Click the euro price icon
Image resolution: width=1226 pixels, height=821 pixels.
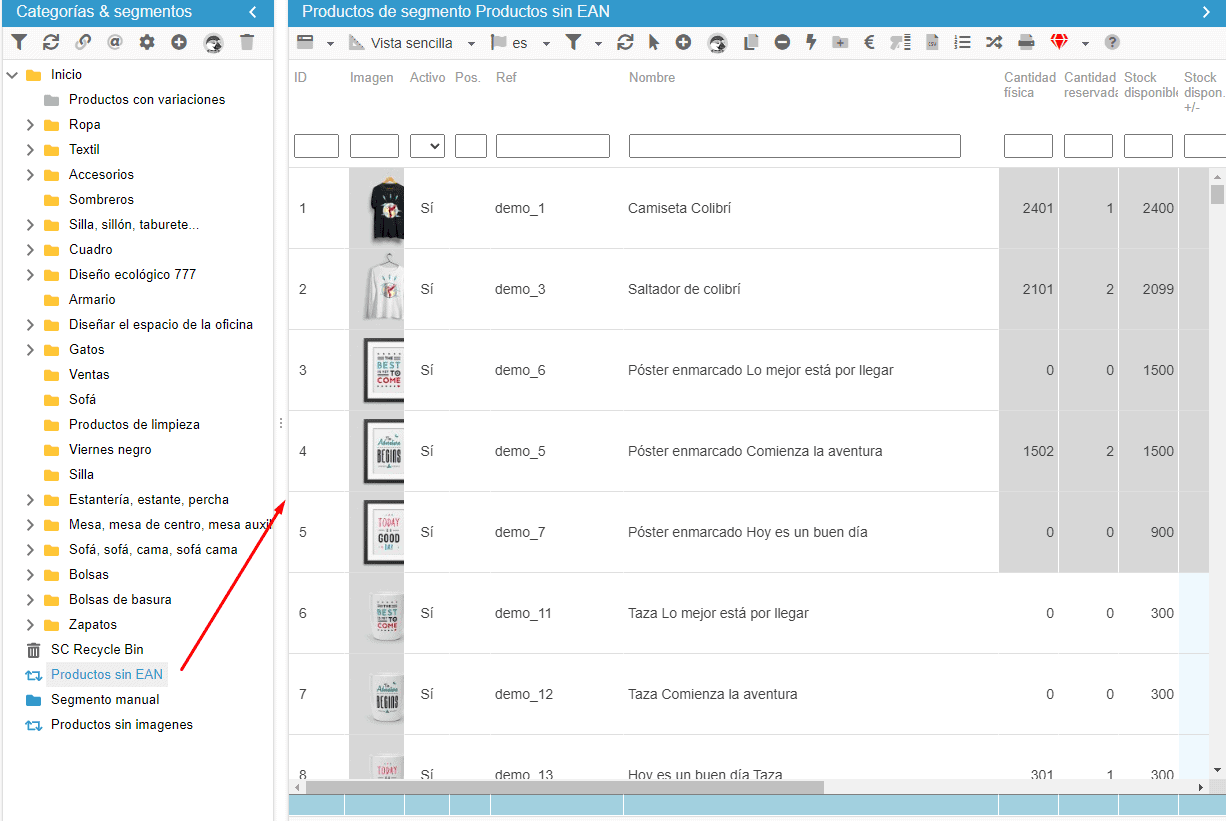click(869, 42)
